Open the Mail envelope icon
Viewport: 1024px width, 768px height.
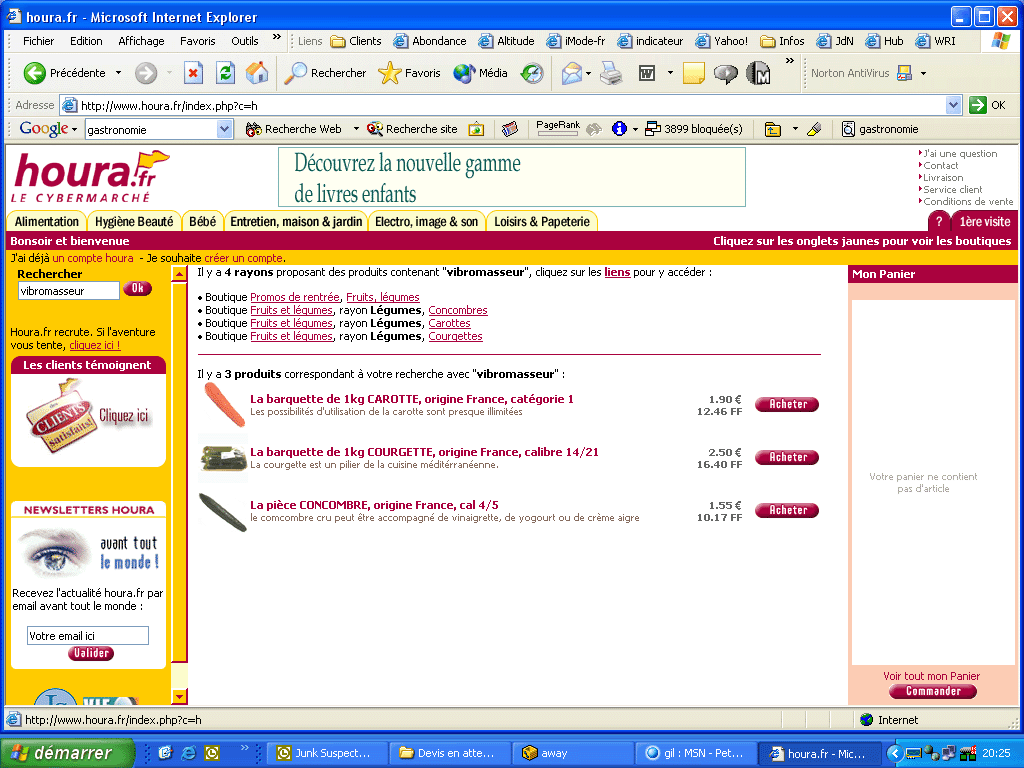tap(571, 73)
